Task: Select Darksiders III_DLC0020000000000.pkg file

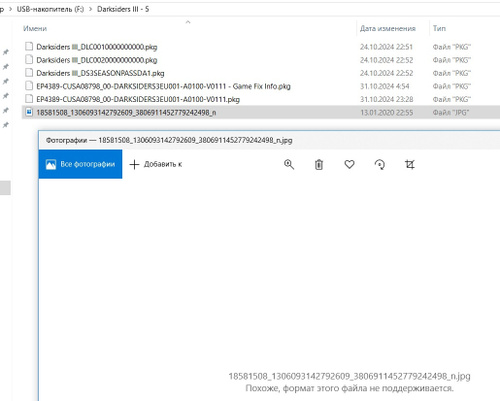Action: (x=97, y=60)
